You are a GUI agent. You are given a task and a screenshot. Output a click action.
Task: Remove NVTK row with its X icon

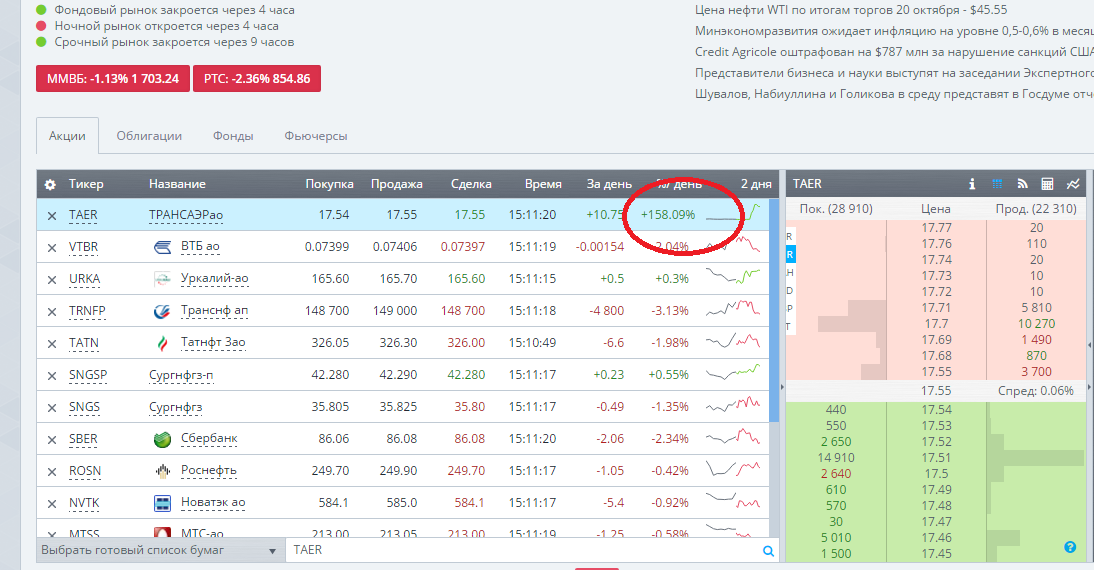(52, 504)
